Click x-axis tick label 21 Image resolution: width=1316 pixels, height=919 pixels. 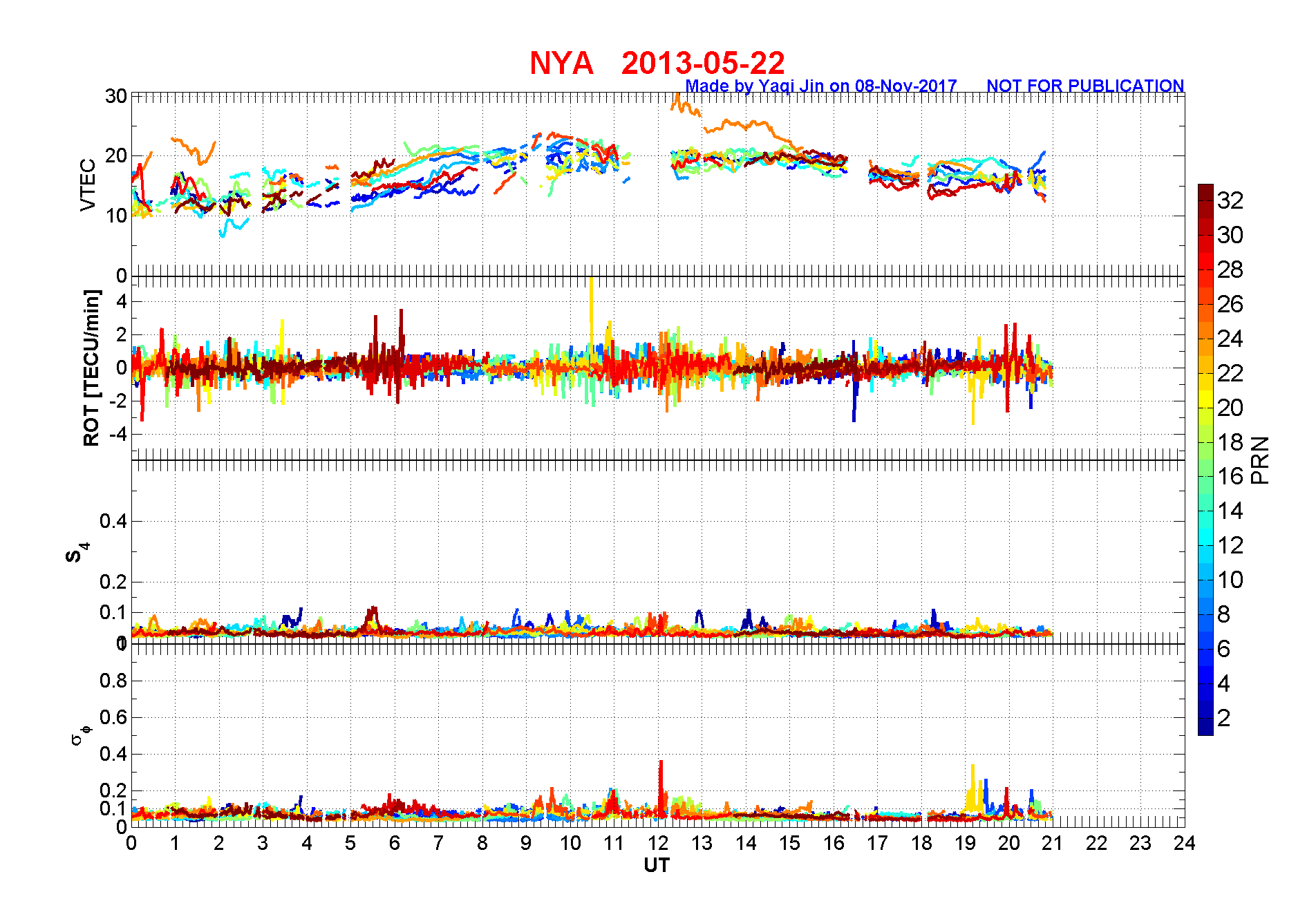click(x=1053, y=843)
